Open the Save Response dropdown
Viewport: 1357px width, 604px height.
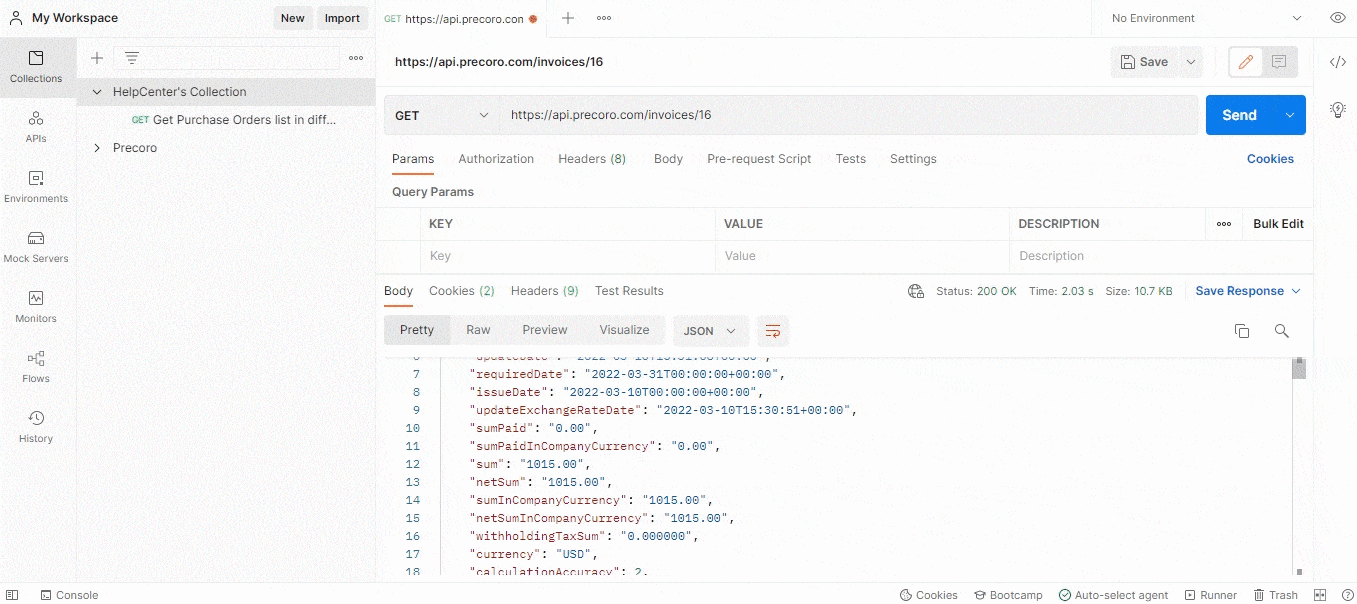pos(1248,291)
